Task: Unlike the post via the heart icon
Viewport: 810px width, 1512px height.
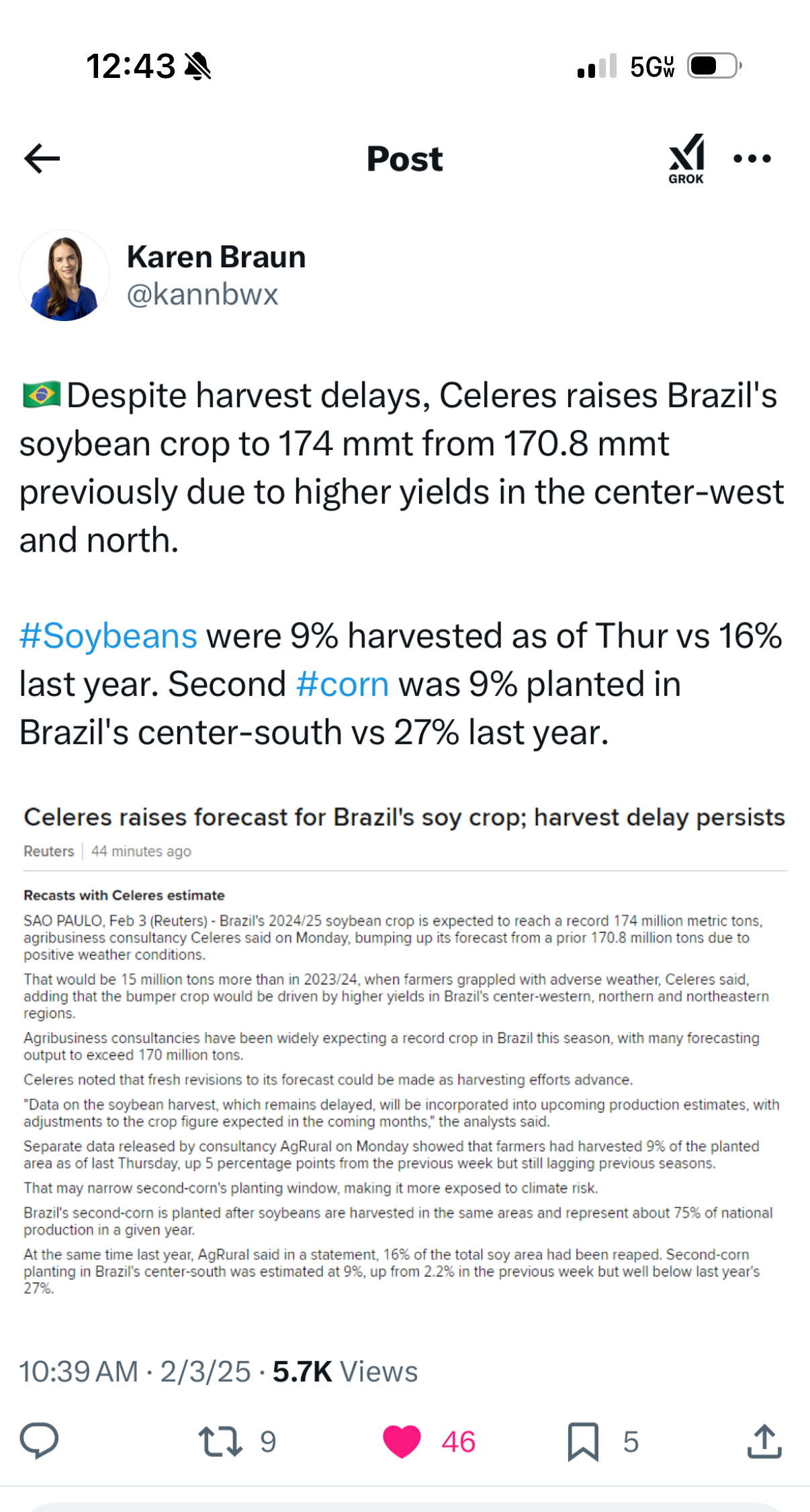Action: tap(402, 1441)
